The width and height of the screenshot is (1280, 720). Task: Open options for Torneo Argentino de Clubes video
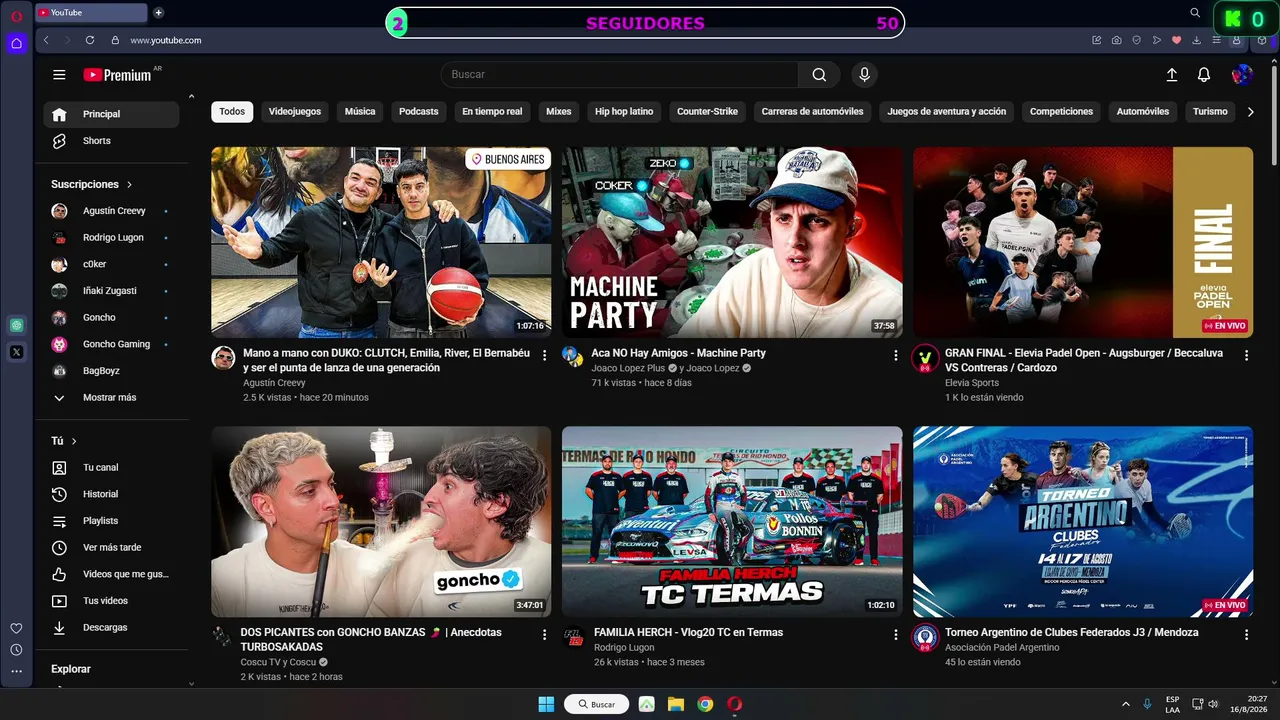1246,634
